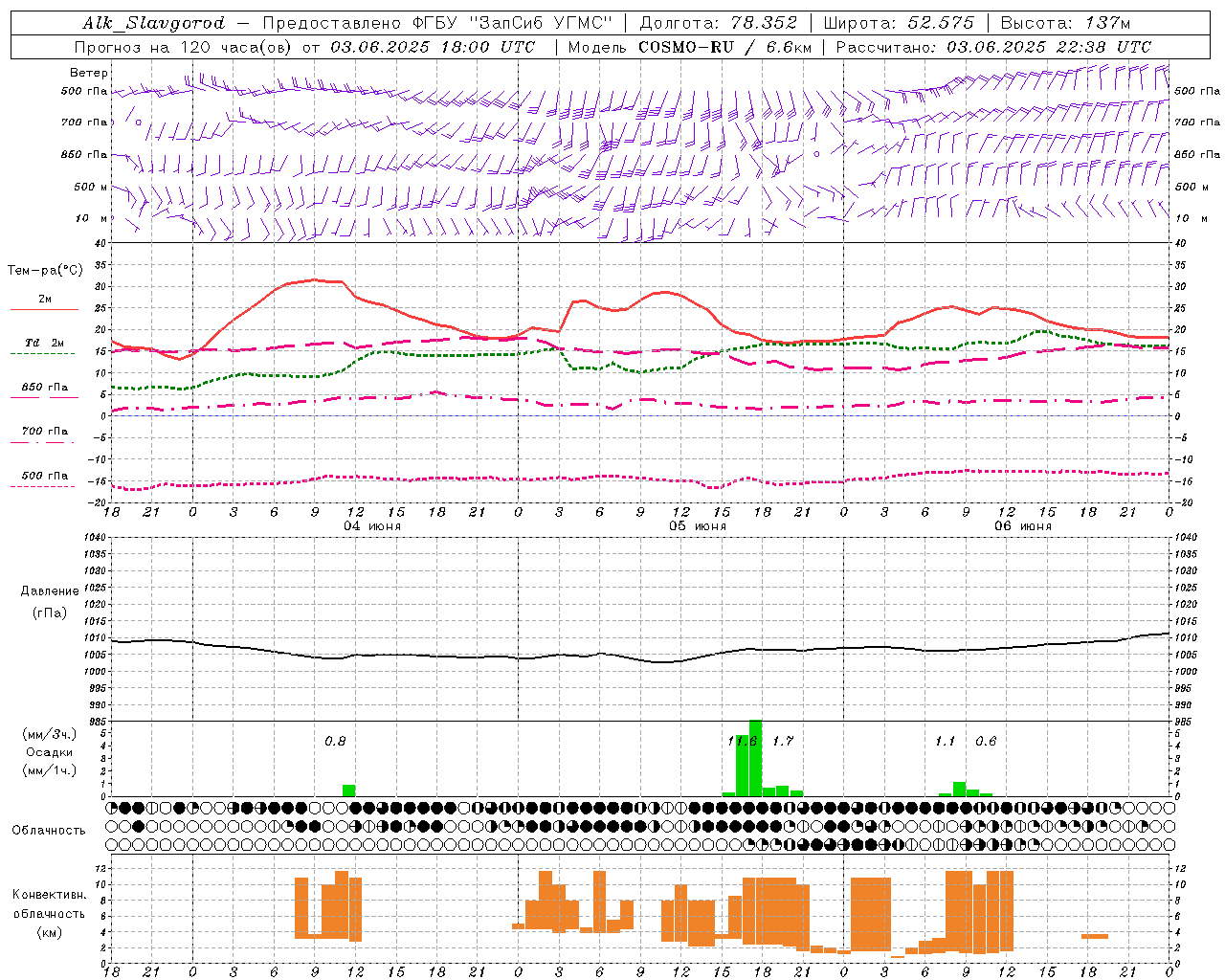Viewport: 1225px width, 980px height.
Task: Click the Осадки precipitation label
Action: (49, 752)
